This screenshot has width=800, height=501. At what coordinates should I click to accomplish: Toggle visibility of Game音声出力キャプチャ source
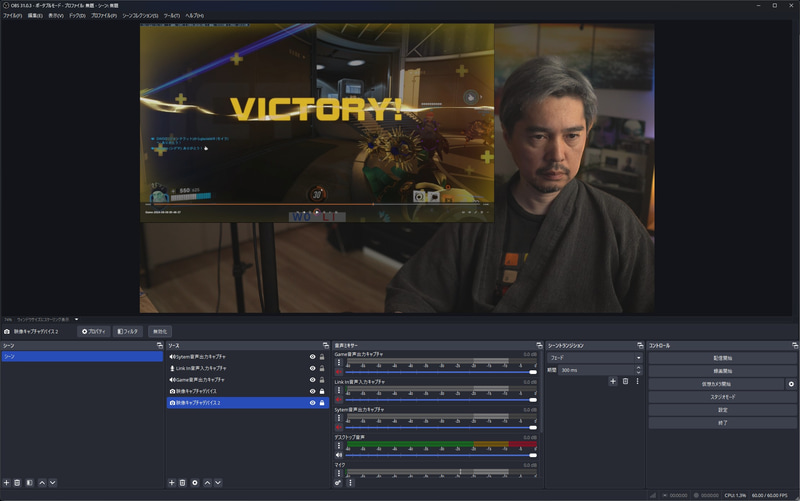(x=313, y=380)
